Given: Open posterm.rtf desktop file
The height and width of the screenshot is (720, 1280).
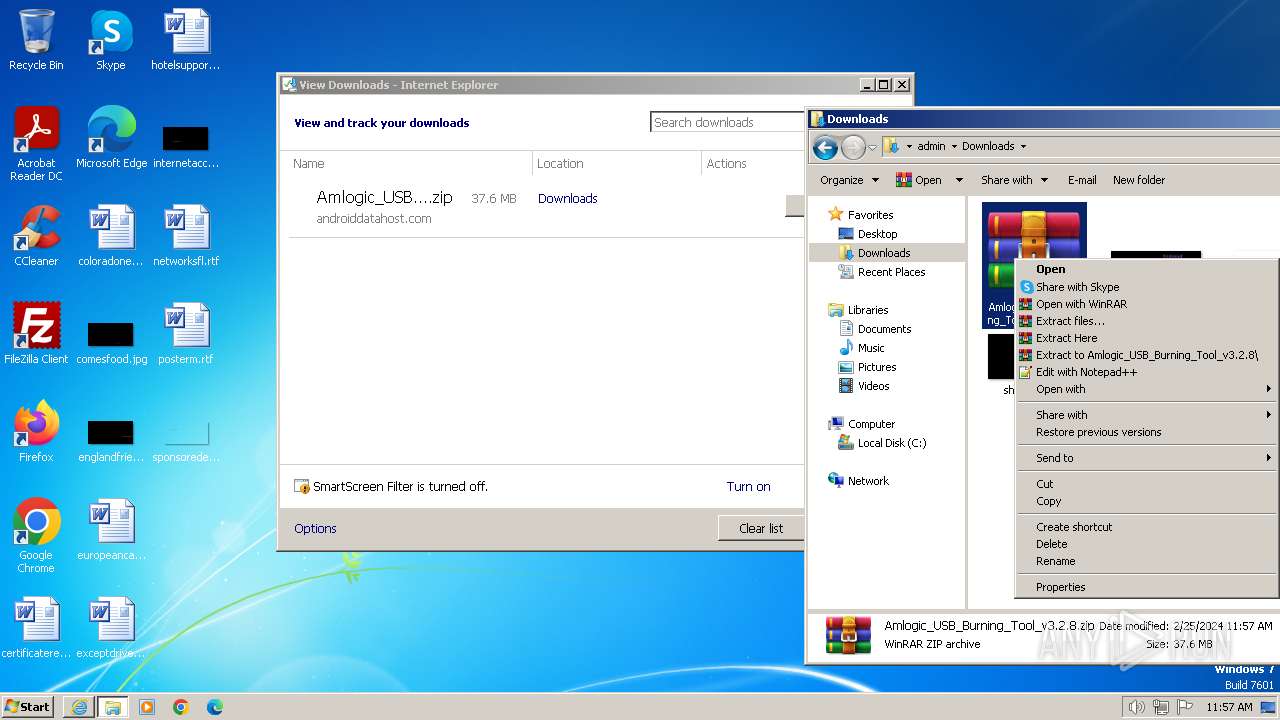Looking at the screenshot, I should click(x=185, y=334).
